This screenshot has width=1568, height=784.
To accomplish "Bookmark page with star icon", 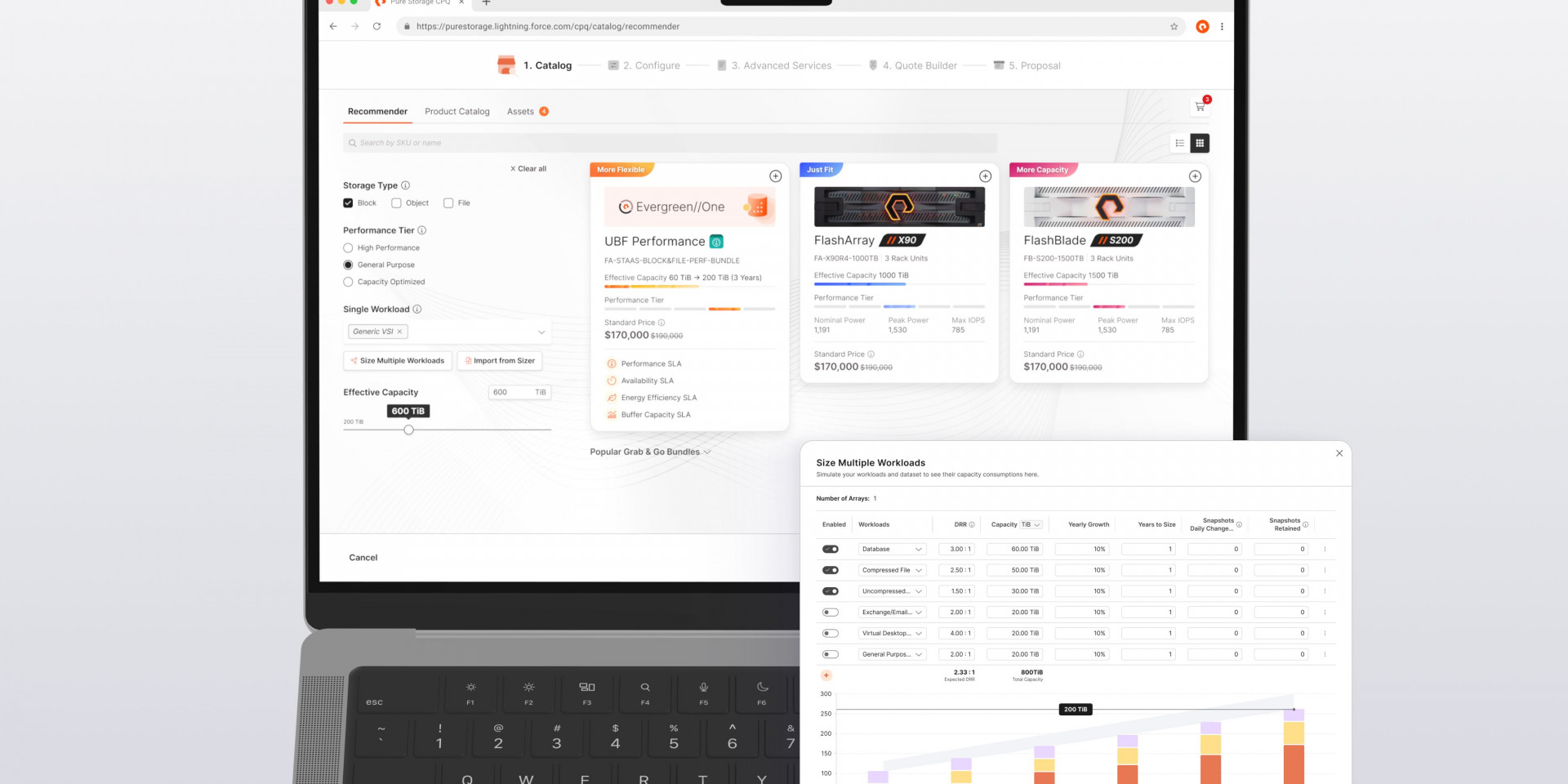I will 1174,27.
